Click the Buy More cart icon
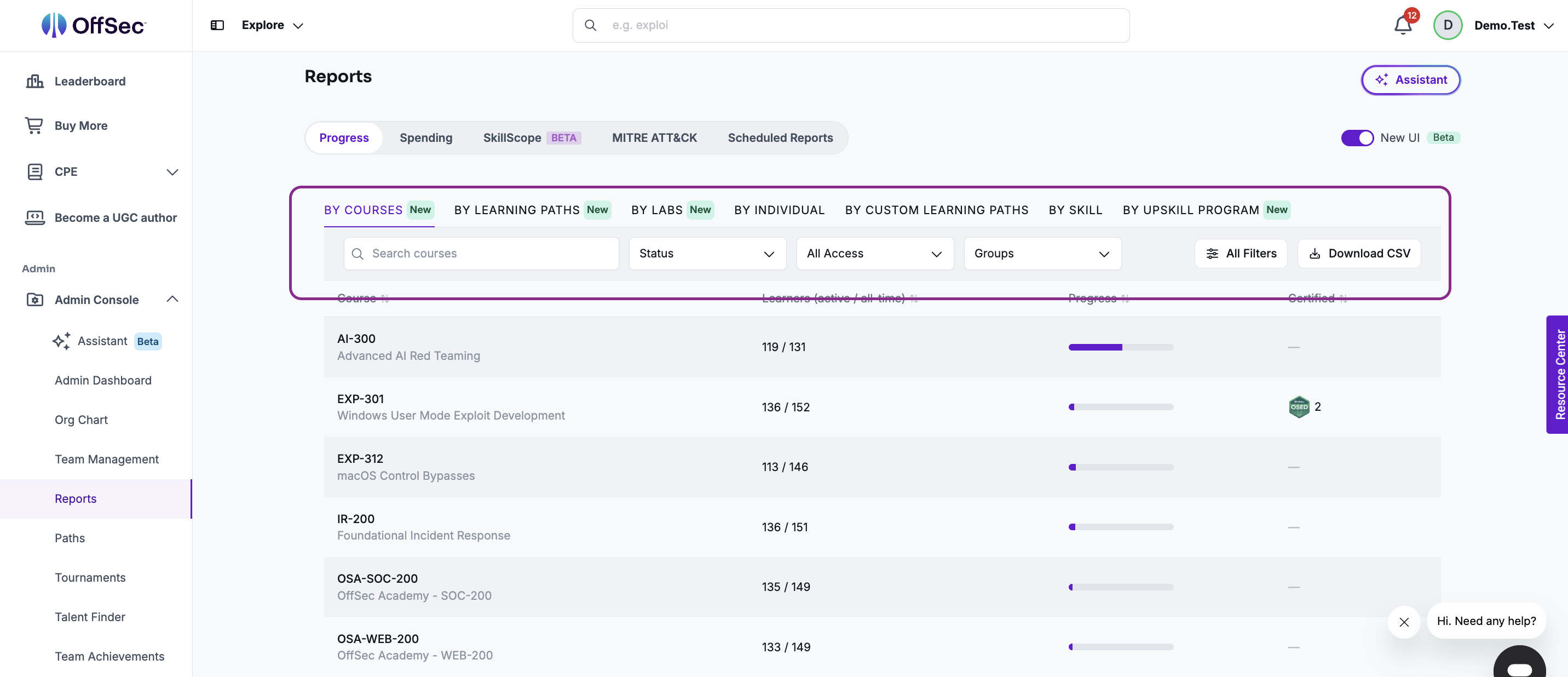This screenshot has width=1568, height=677. click(x=34, y=125)
